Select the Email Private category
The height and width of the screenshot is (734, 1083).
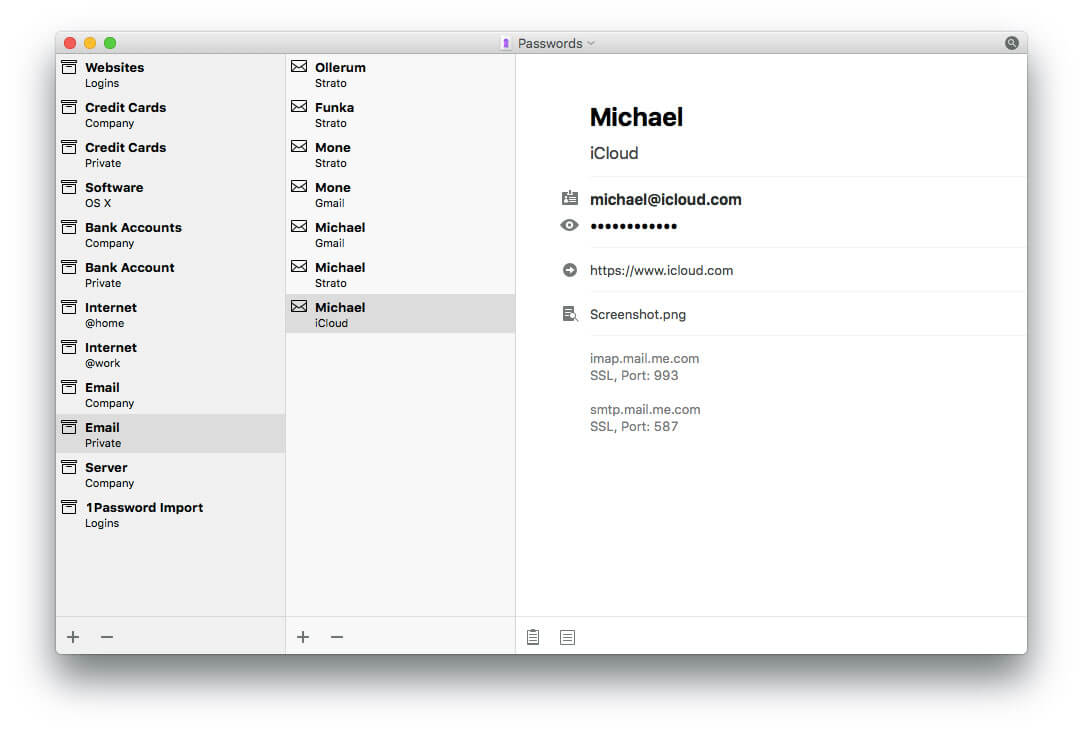point(171,434)
